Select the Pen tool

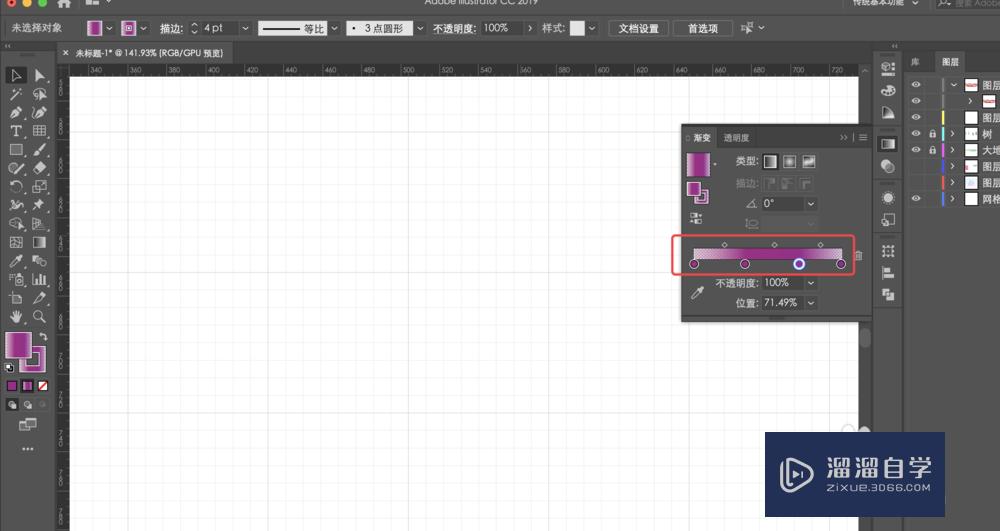pos(16,113)
